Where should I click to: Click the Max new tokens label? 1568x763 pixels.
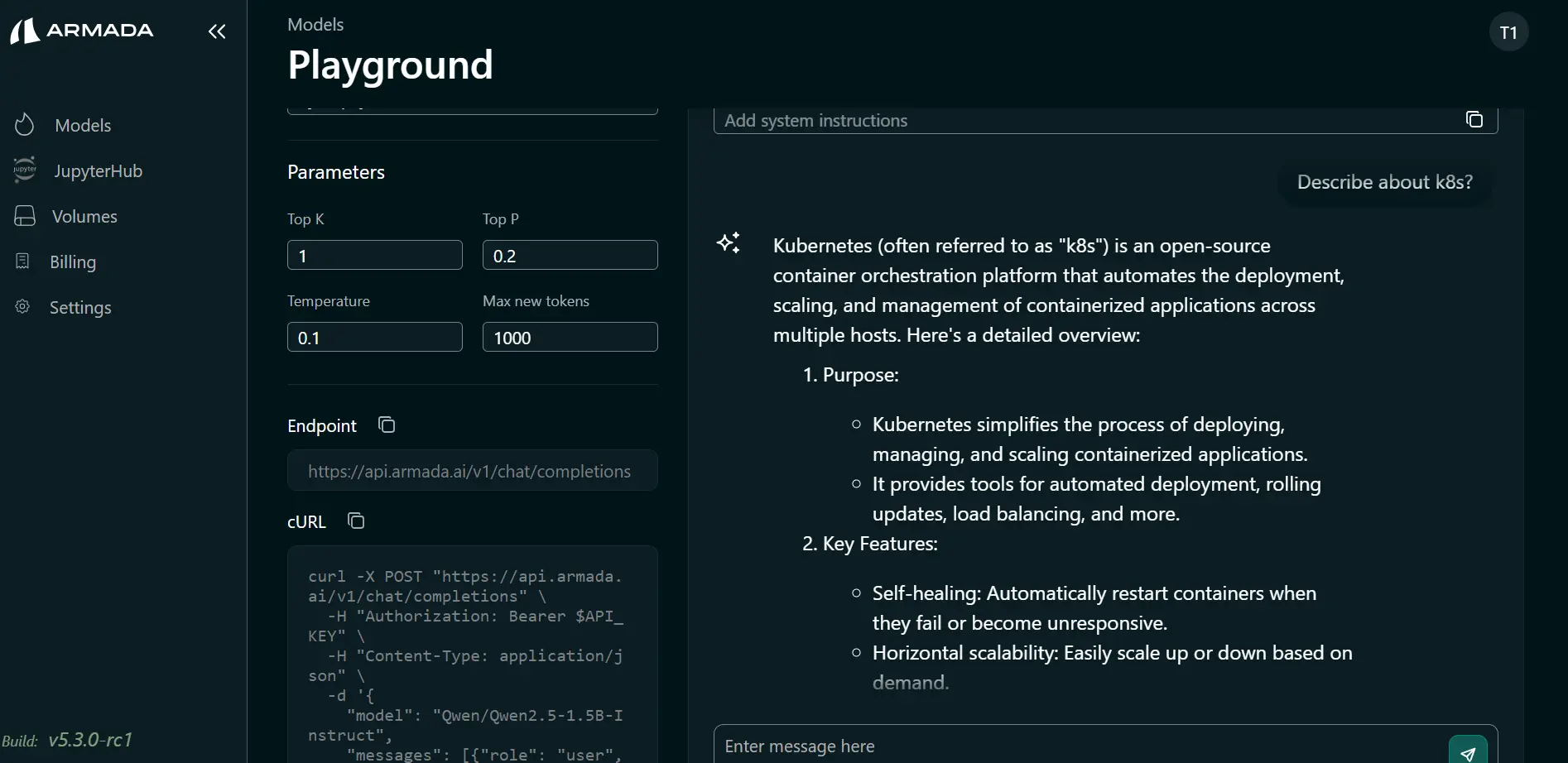coord(536,301)
